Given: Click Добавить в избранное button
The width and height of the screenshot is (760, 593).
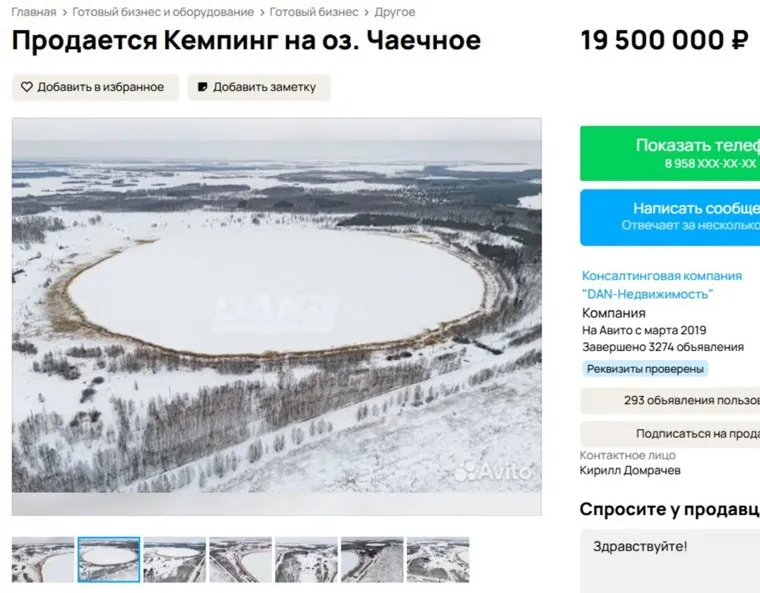Looking at the screenshot, I should [95, 87].
